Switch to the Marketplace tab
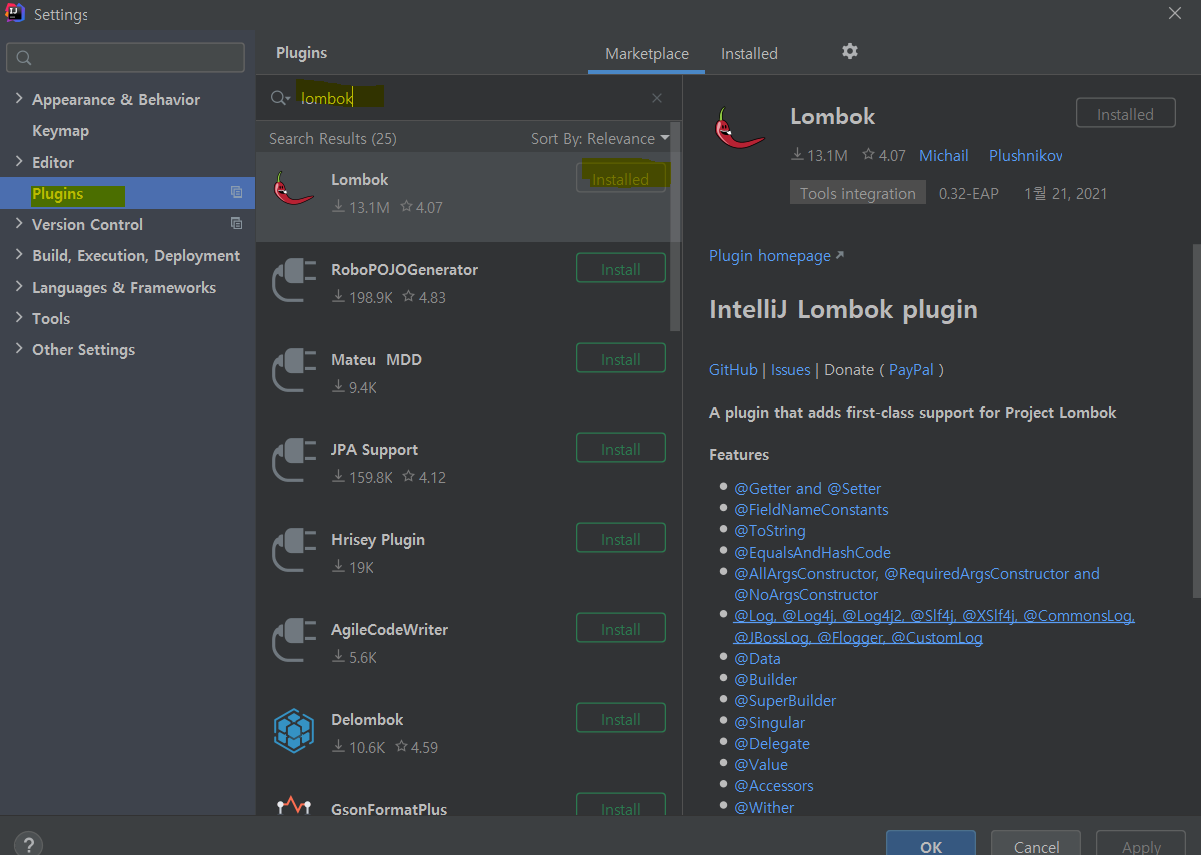Screen dimensions: 1201x855 click(647, 54)
